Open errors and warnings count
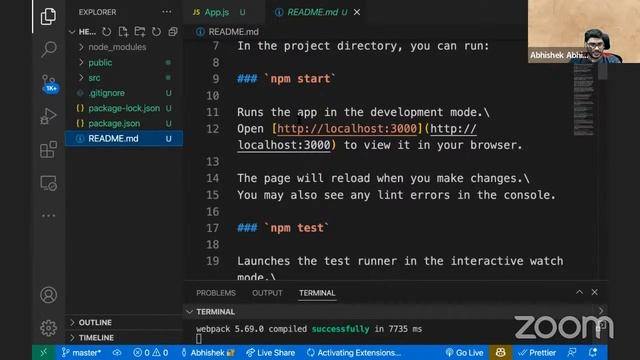The height and width of the screenshot is (360, 640). click(x=151, y=353)
